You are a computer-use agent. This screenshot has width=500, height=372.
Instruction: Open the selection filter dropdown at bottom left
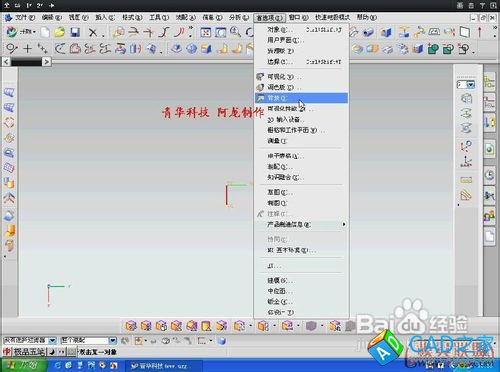click(52, 340)
